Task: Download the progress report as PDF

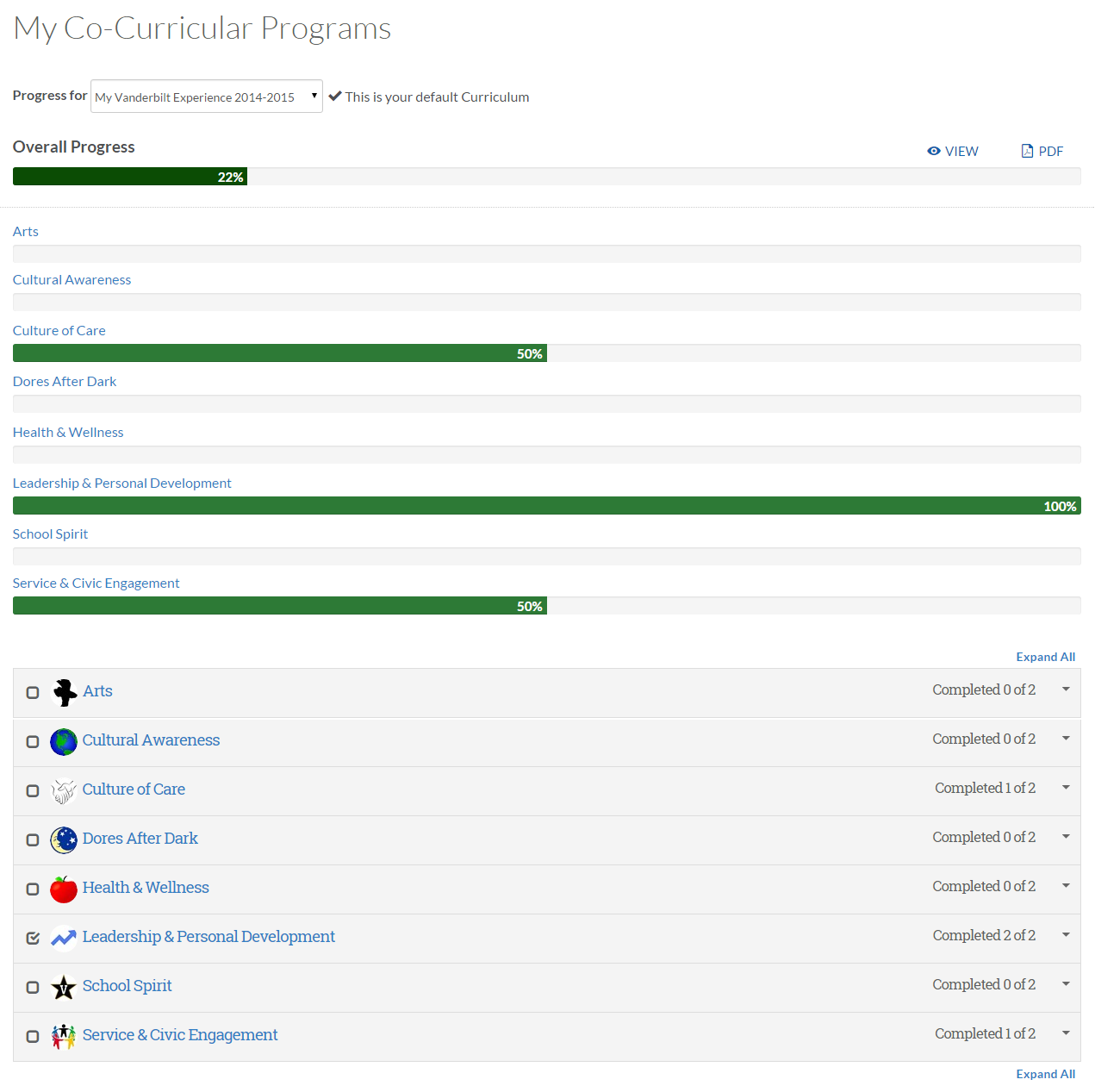Action: (1042, 151)
